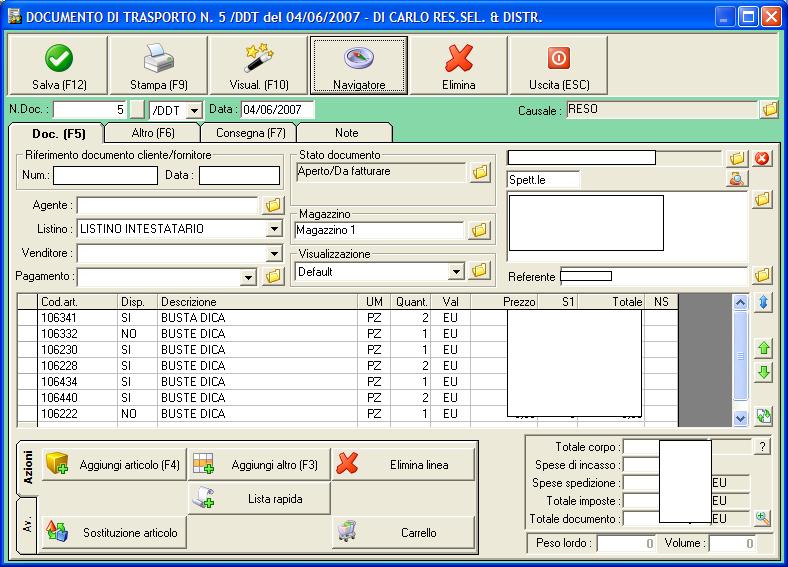Expand the Venditore dropdown
788x567 pixels.
coord(274,253)
